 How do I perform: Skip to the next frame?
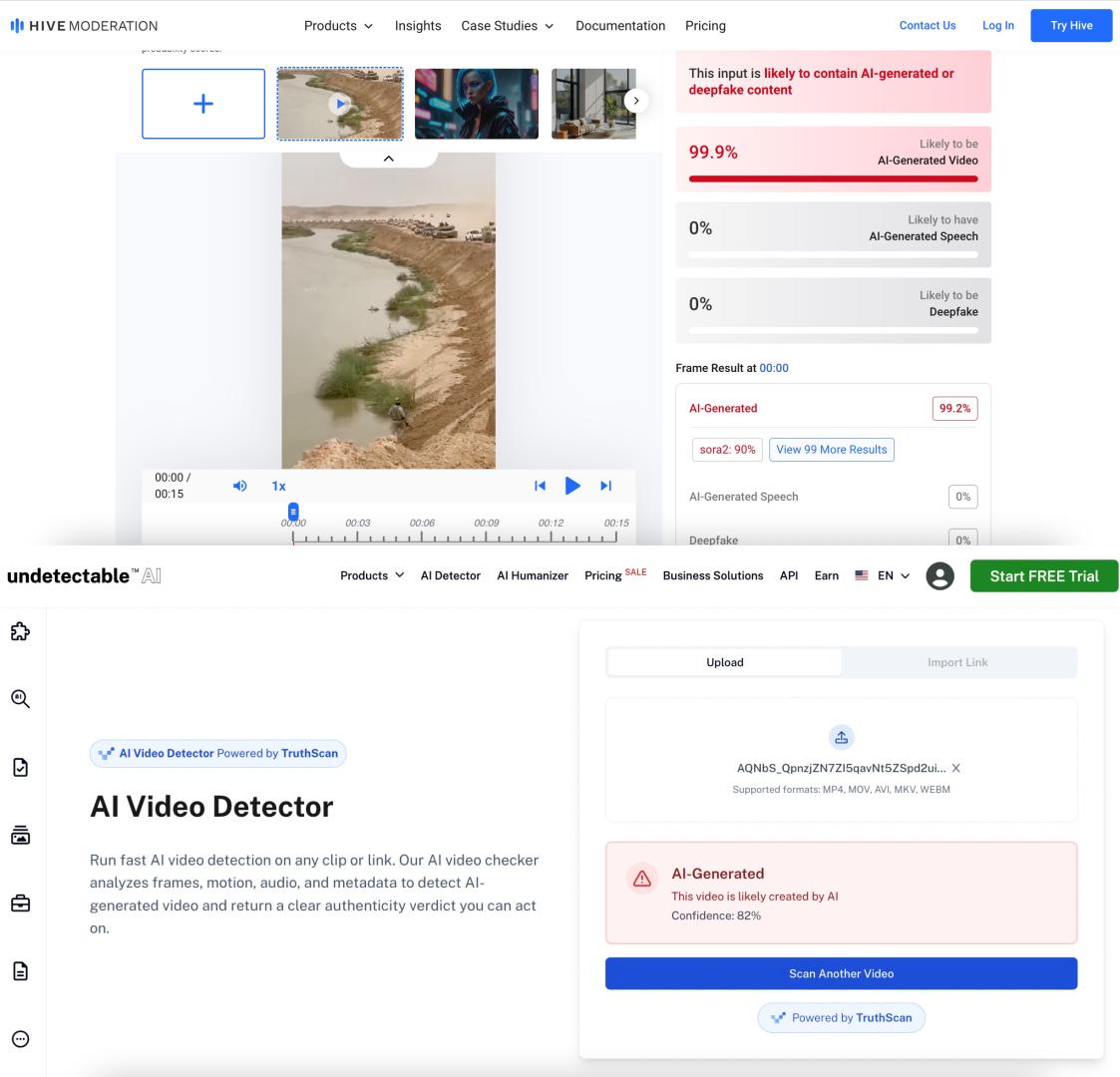click(x=605, y=486)
